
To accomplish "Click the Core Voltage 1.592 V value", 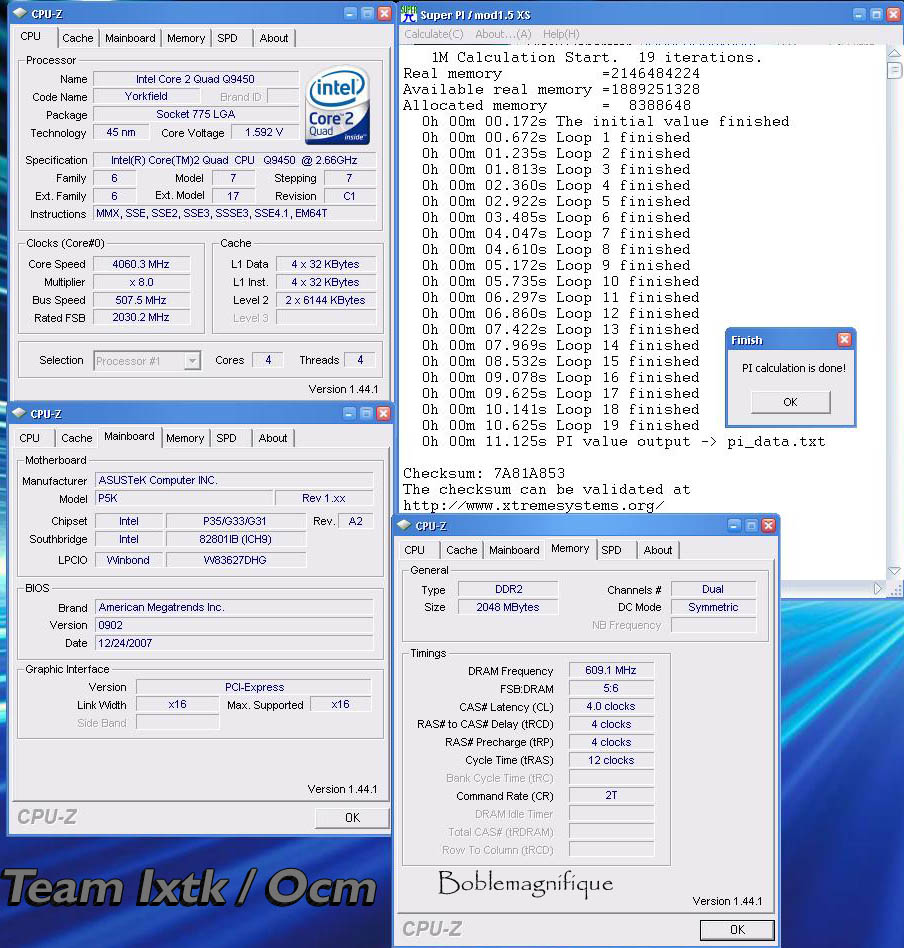I will click(x=264, y=132).
